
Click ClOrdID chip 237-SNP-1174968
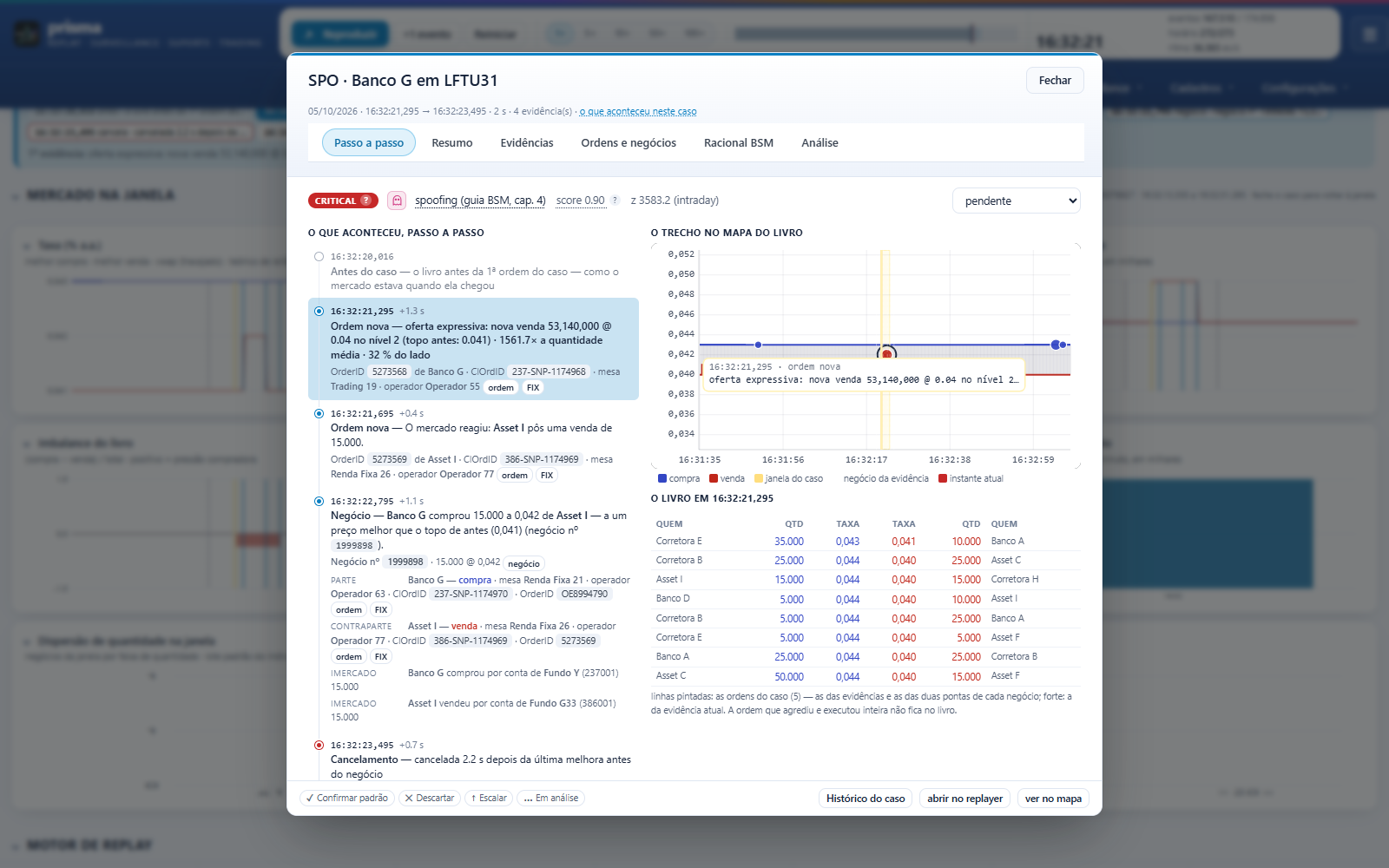549,372
